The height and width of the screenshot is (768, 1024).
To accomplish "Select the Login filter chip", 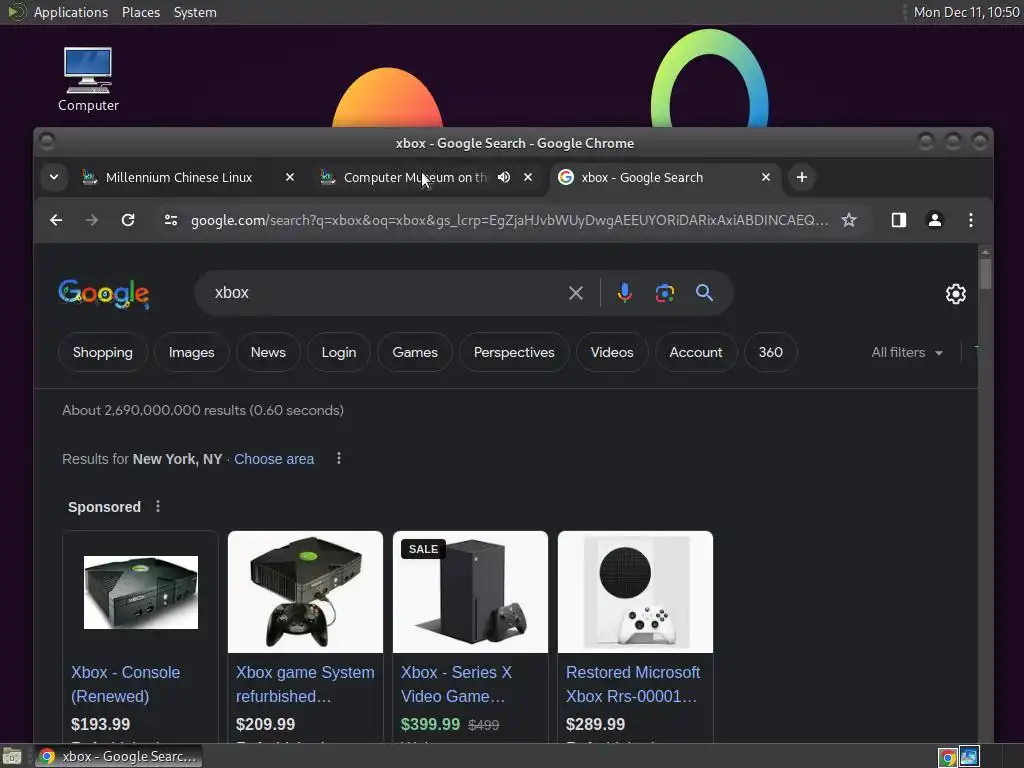I will 338,352.
